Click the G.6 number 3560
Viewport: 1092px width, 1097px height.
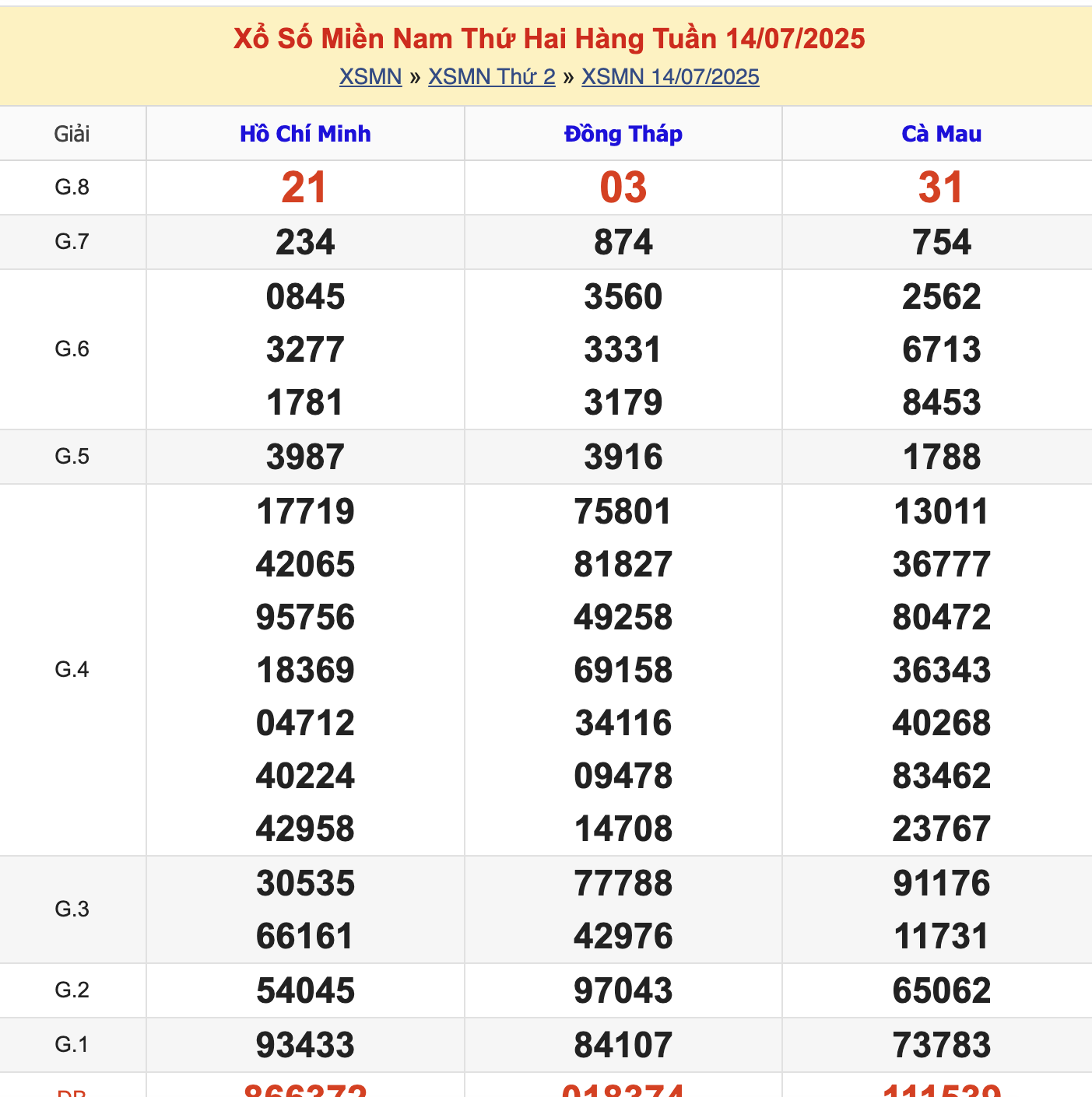(x=623, y=296)
